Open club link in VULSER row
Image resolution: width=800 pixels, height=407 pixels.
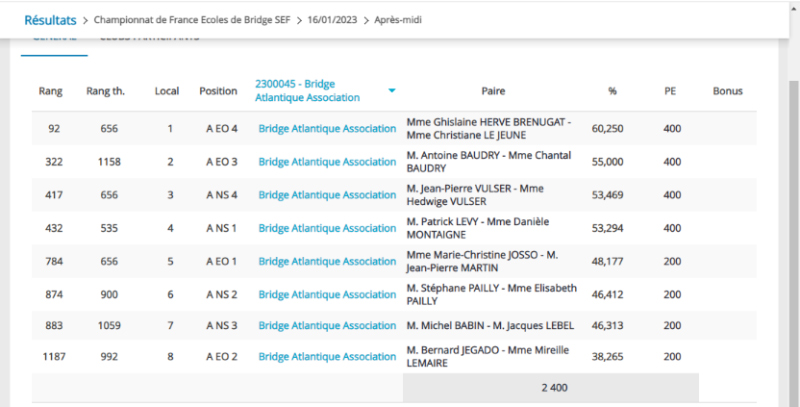[327, 195]
